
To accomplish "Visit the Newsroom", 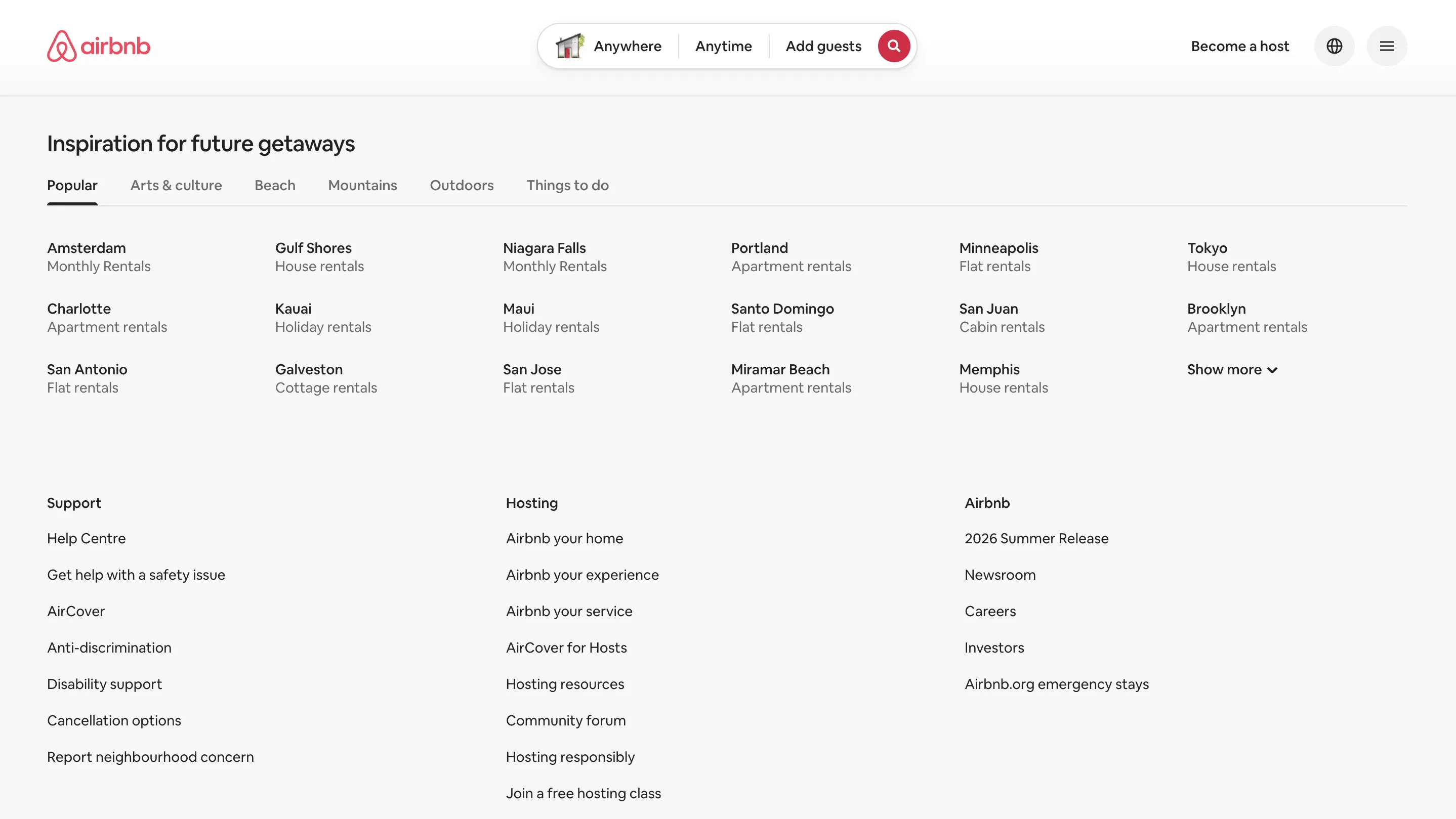I will [1000, 575].
